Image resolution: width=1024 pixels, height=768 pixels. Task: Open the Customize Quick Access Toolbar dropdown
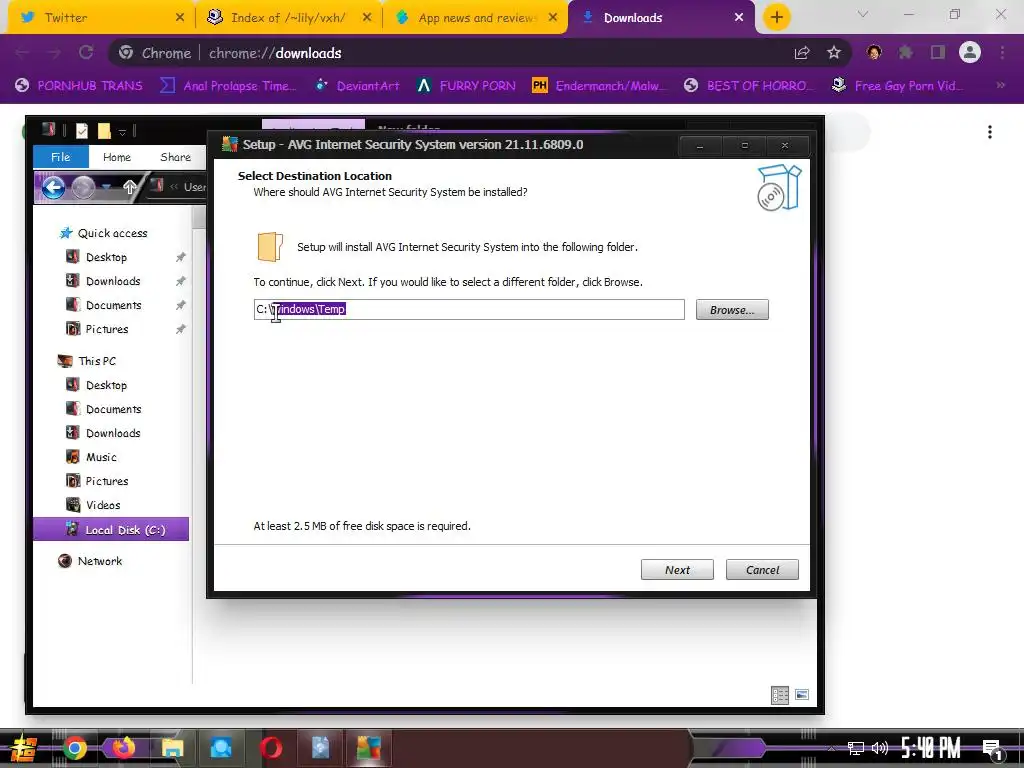pyautogui.click(x=122, y=133)
